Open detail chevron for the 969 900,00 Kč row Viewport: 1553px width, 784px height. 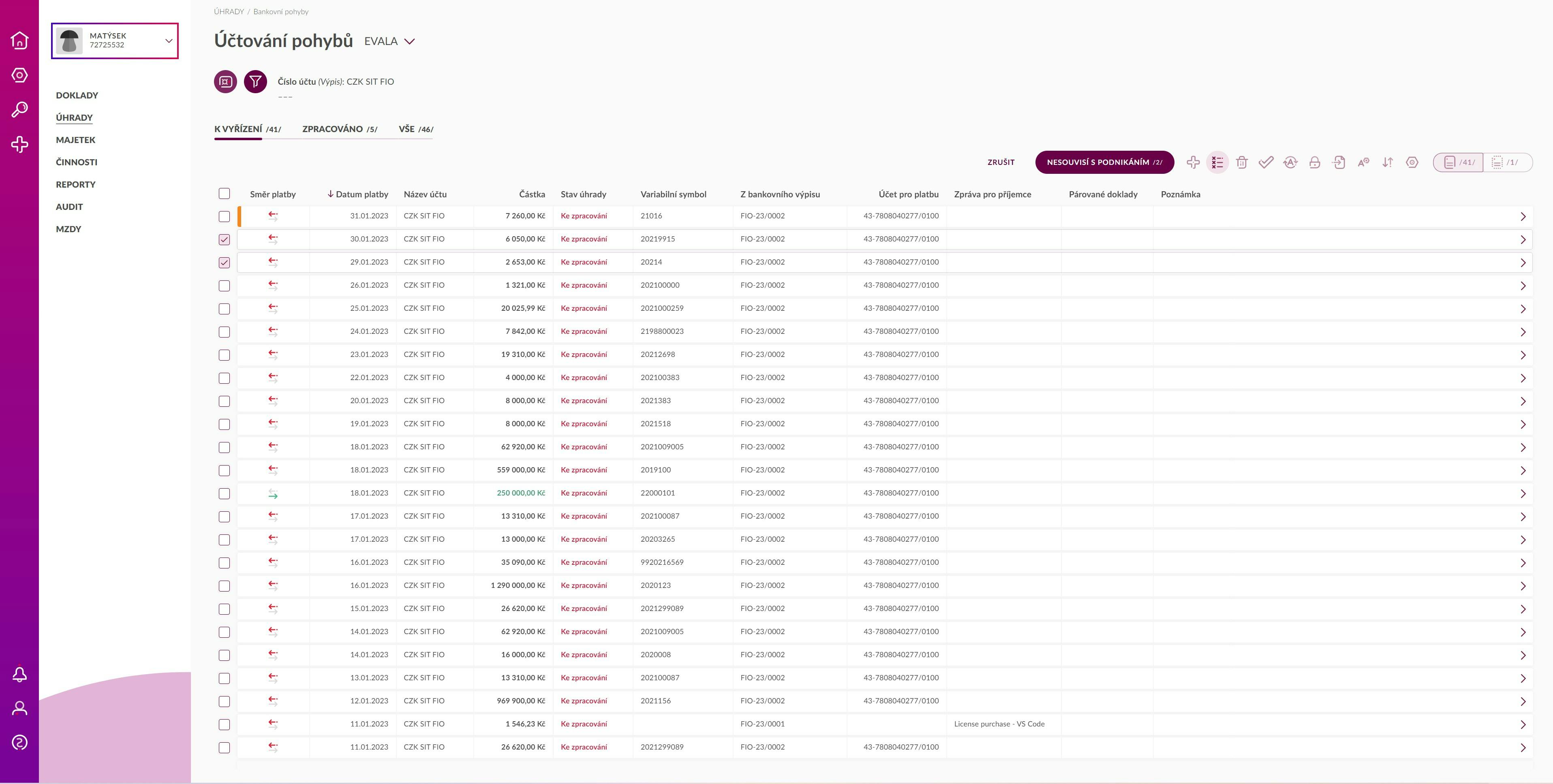click(x=1523, y=701)
